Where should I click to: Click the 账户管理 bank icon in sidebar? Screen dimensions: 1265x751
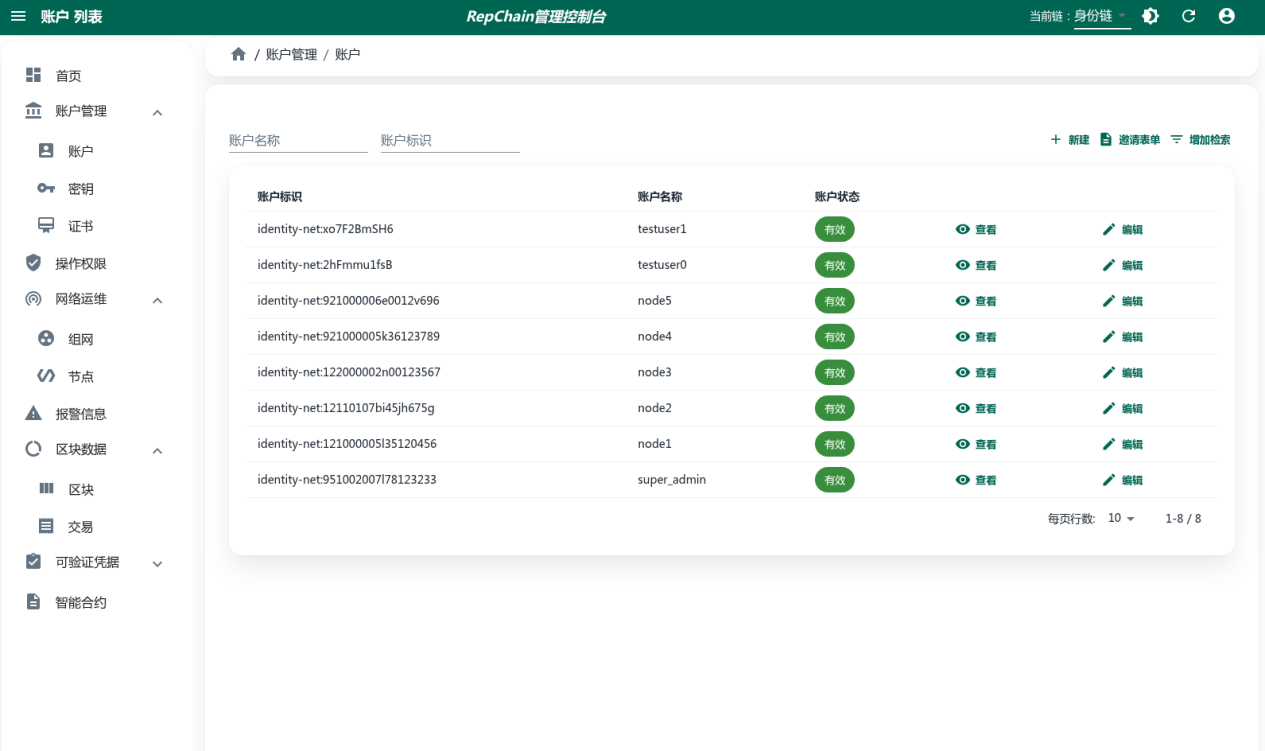point(33,111)
